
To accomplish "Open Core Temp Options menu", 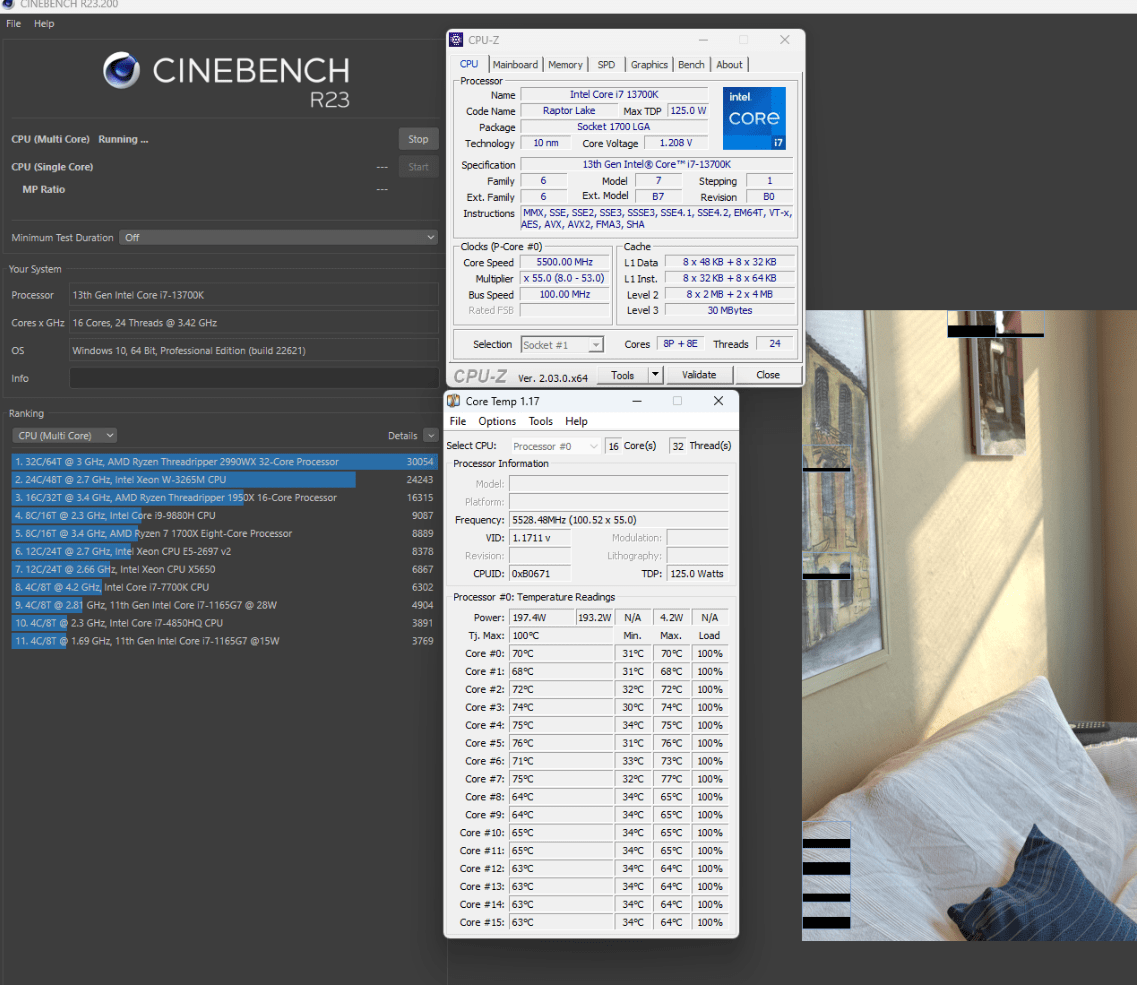I will pos(497,421).
